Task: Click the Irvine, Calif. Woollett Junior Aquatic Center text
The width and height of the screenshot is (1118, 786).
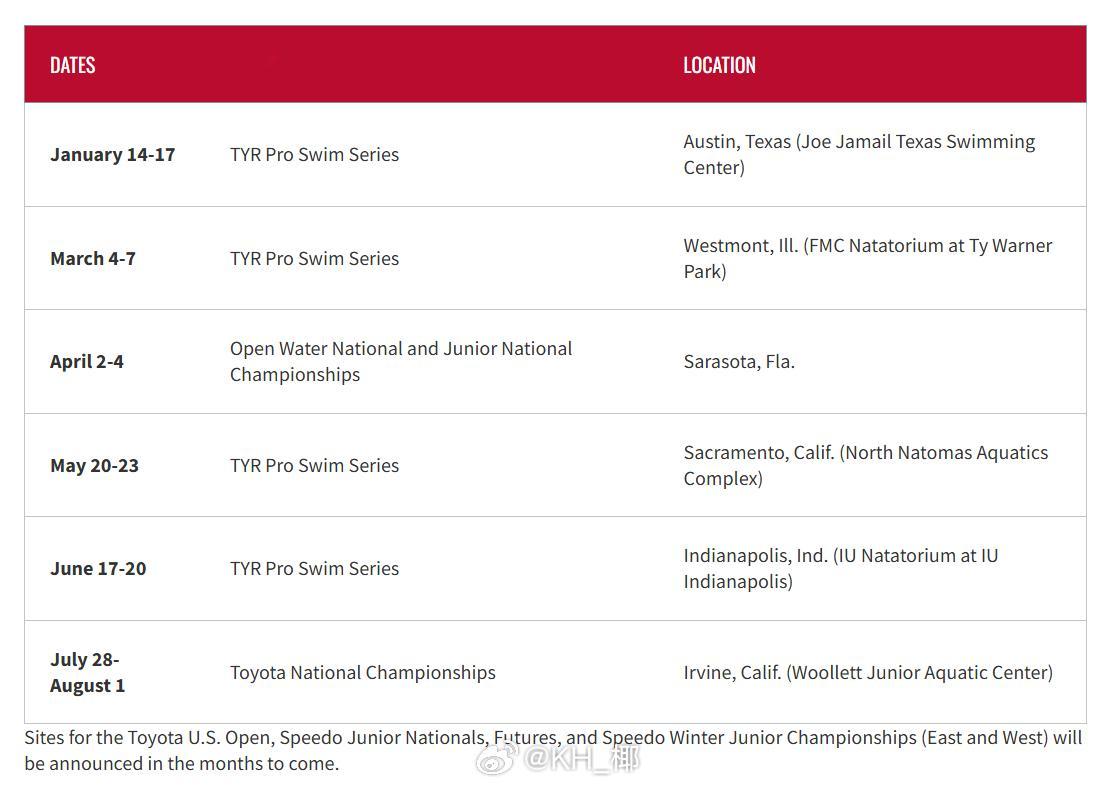Action: point(868,673)
